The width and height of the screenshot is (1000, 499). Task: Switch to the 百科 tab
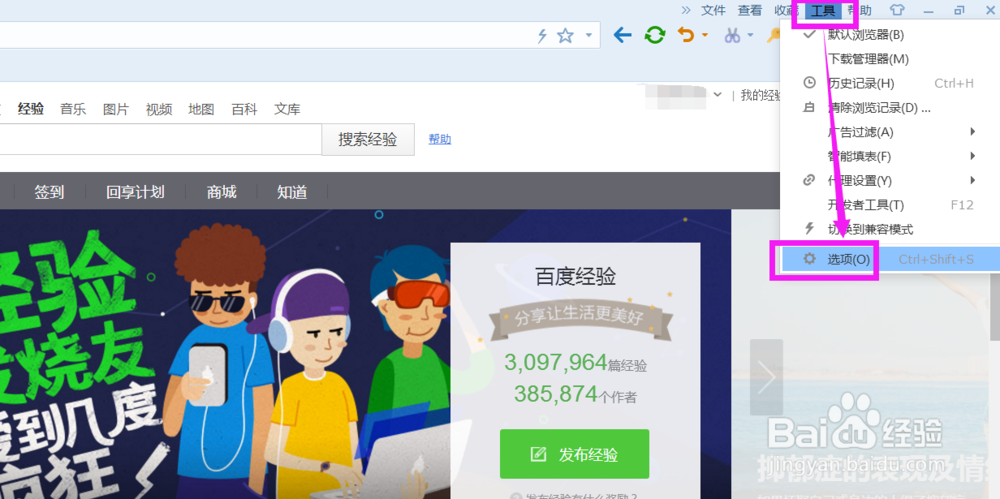(244, 109)
